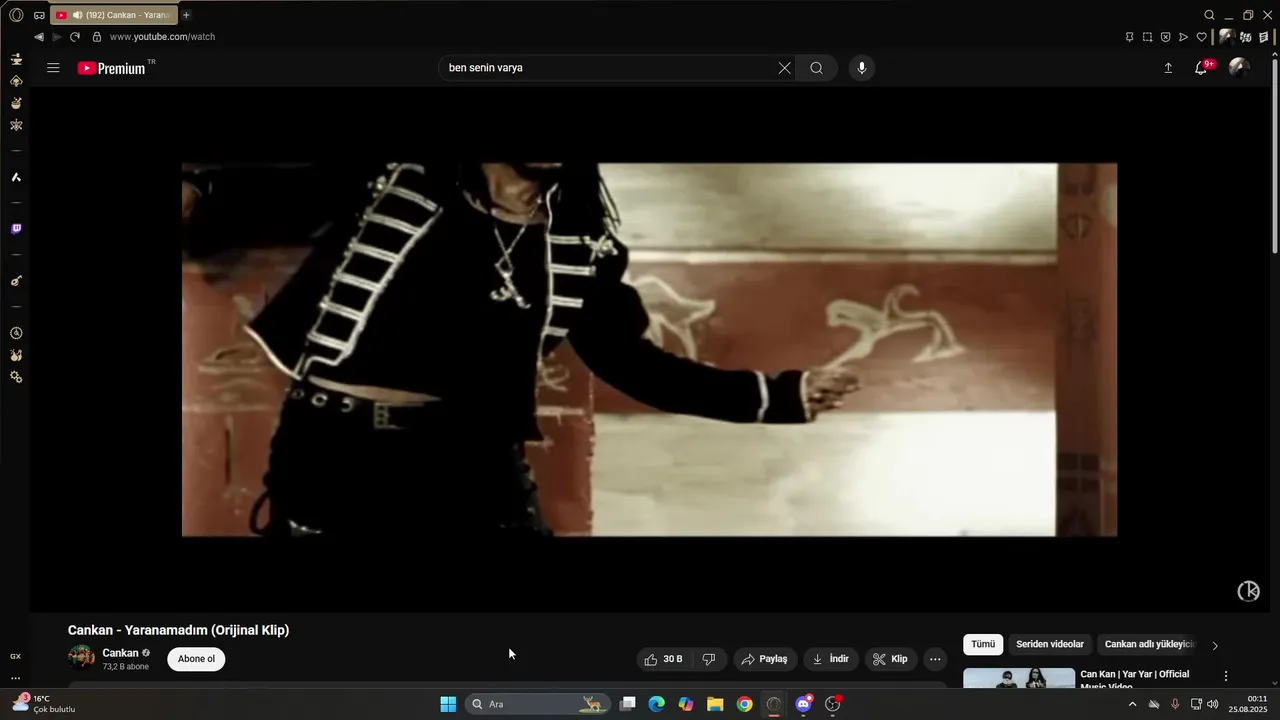This screenshot has width=1280, height=720.
Task: Open Microsoft Edge from taskbar
Action: click(656, 704)
